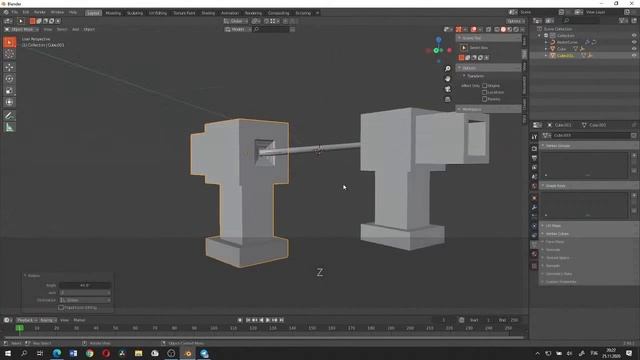Switch to the Sculpting workspace tab
Screen dimensions: 640x360
[135, 13]
